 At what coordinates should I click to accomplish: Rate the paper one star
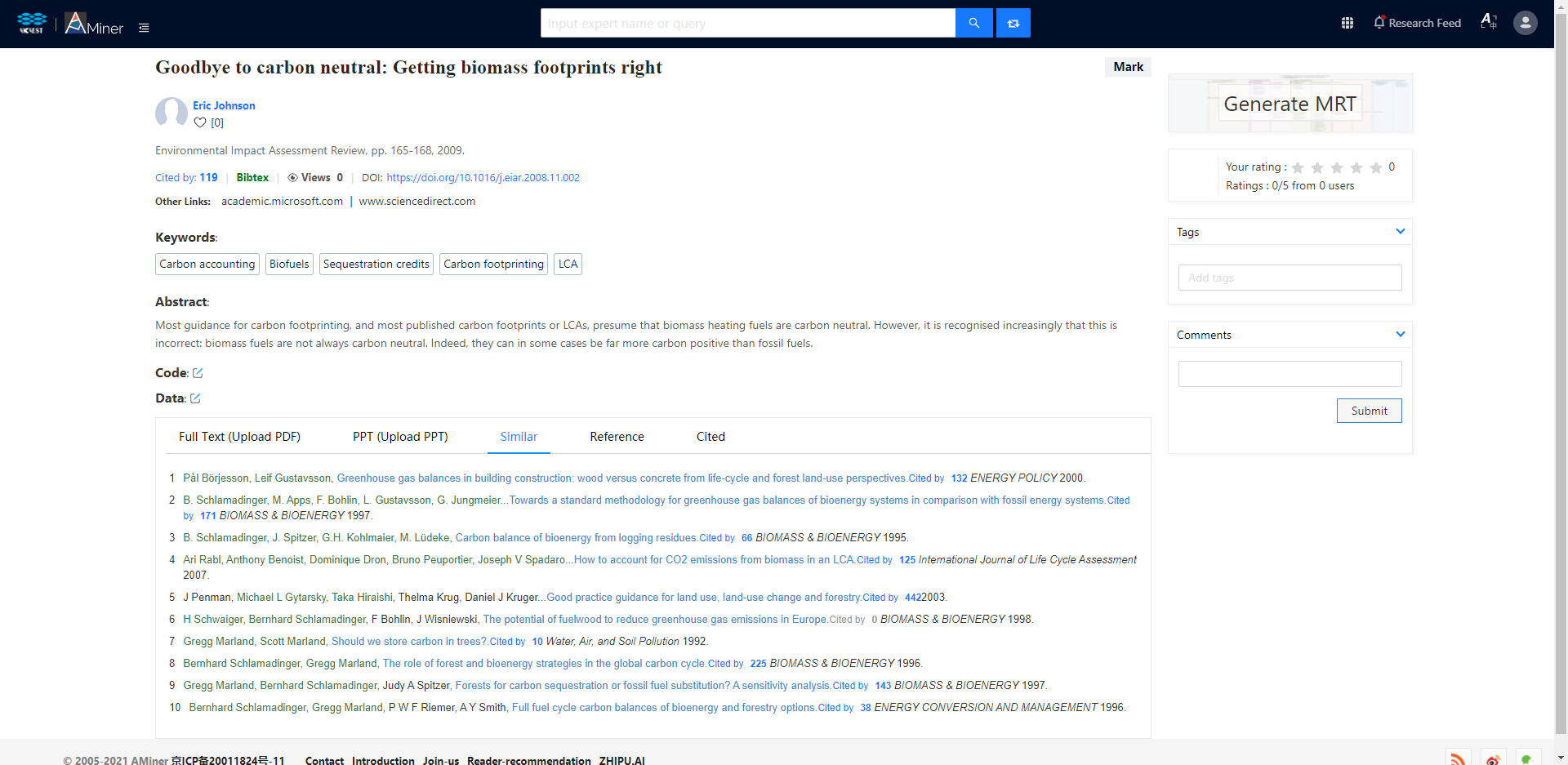tap(1298, 167)
